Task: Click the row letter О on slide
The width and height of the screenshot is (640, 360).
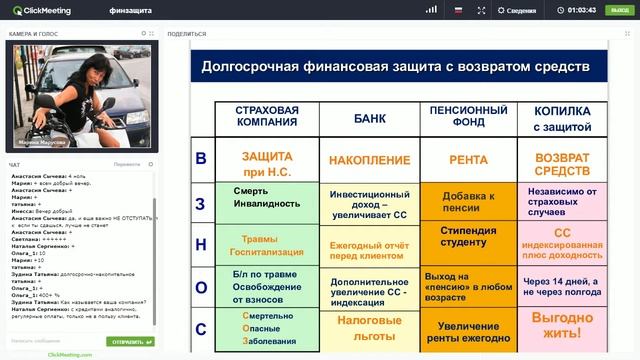Action: coord(201,288)
